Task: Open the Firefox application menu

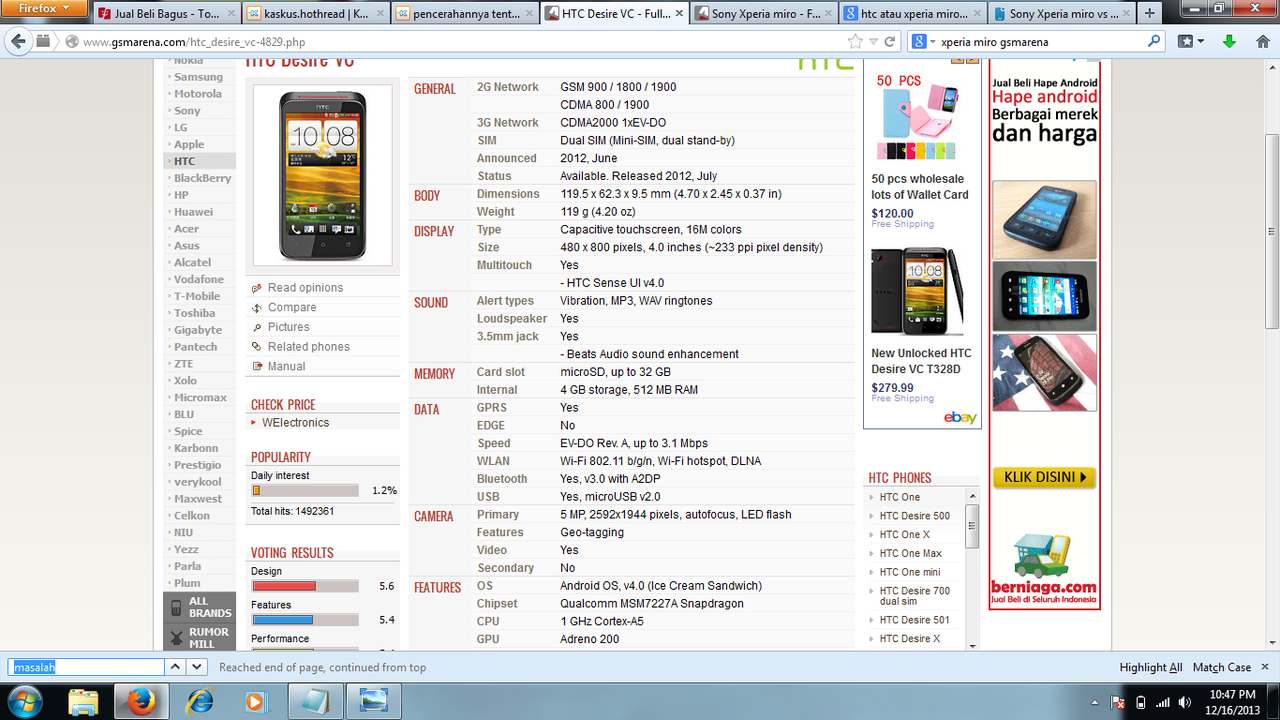Action: pyautogui.click(x=45, y=8)
